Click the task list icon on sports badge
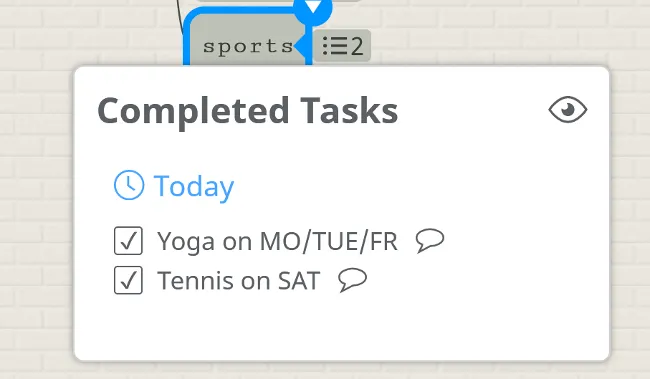Screen dimensions: 650x379 (x=335, y=46)
